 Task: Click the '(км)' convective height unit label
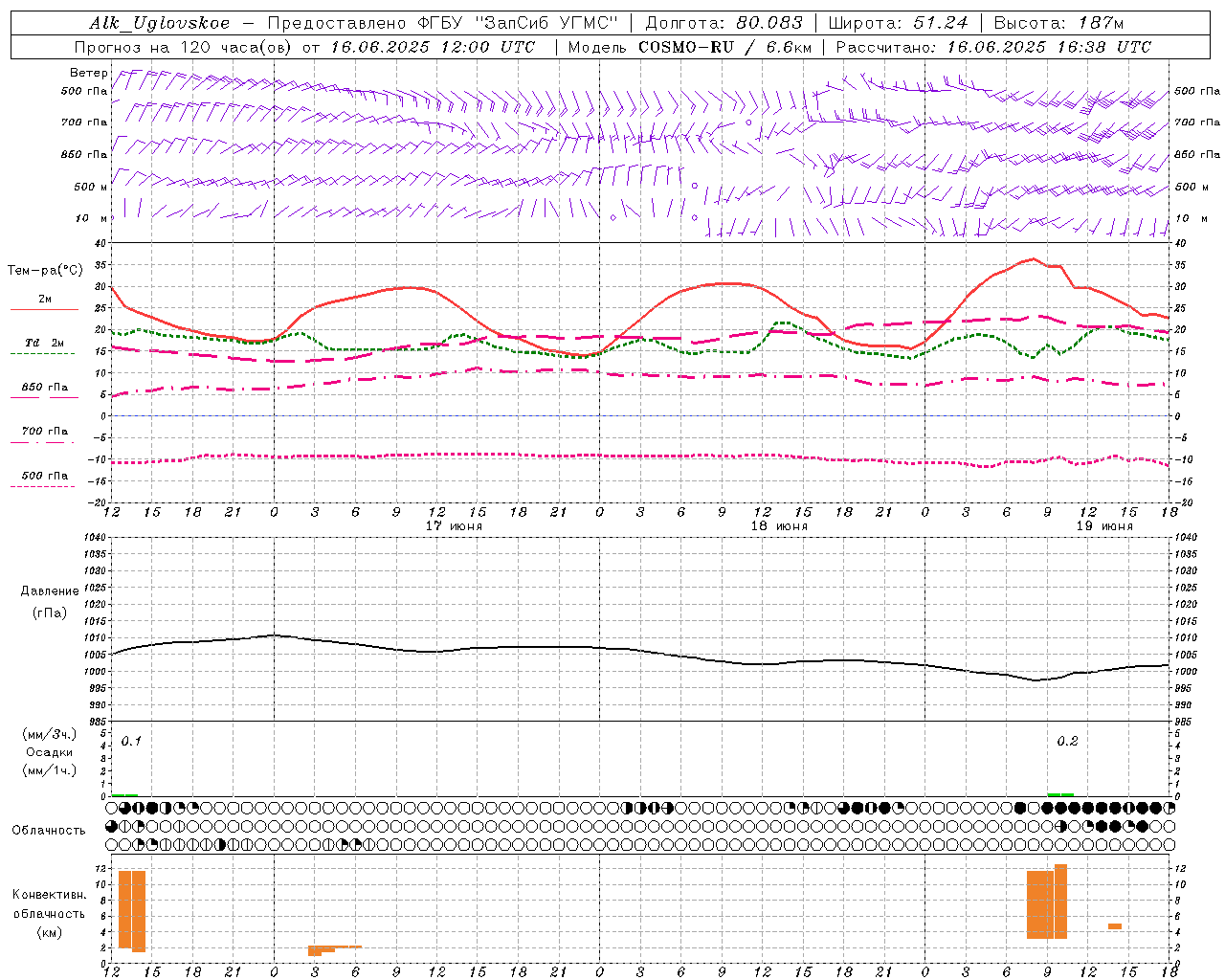point(49,932)
